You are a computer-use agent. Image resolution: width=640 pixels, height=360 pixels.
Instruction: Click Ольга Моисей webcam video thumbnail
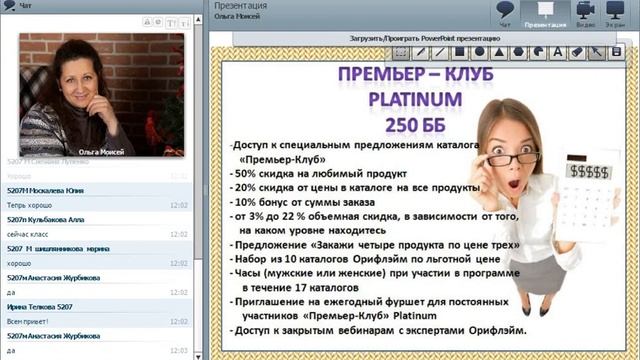[x=102, y=95]
